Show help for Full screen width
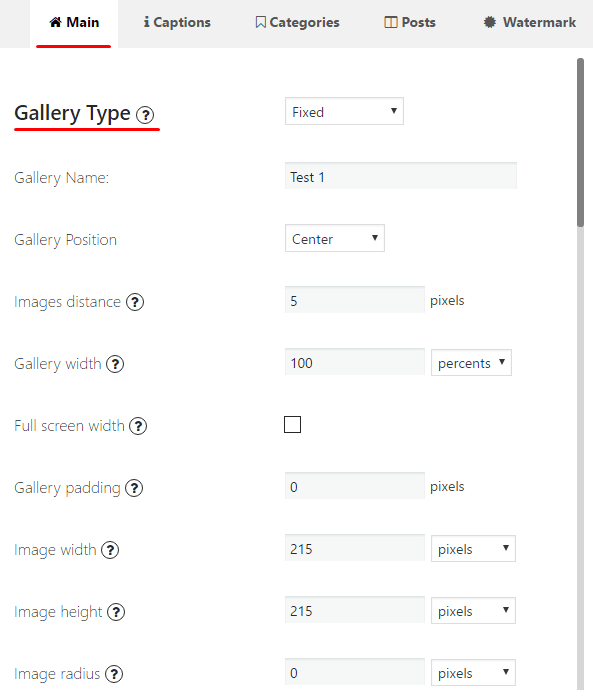 pyautogui.click(x=138, y=426)
